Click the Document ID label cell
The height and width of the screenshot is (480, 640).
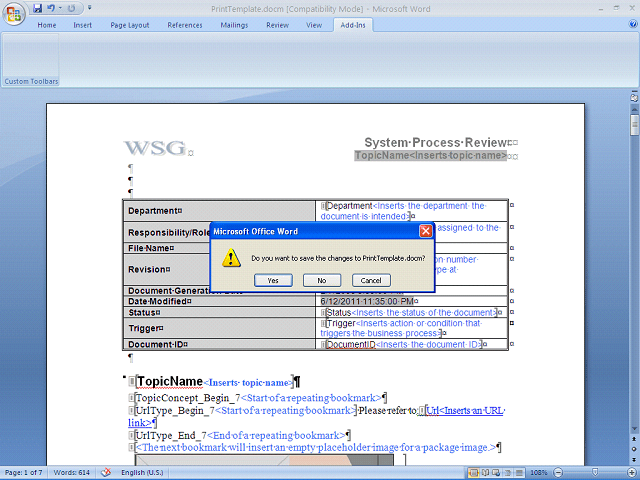click(219, 344)
